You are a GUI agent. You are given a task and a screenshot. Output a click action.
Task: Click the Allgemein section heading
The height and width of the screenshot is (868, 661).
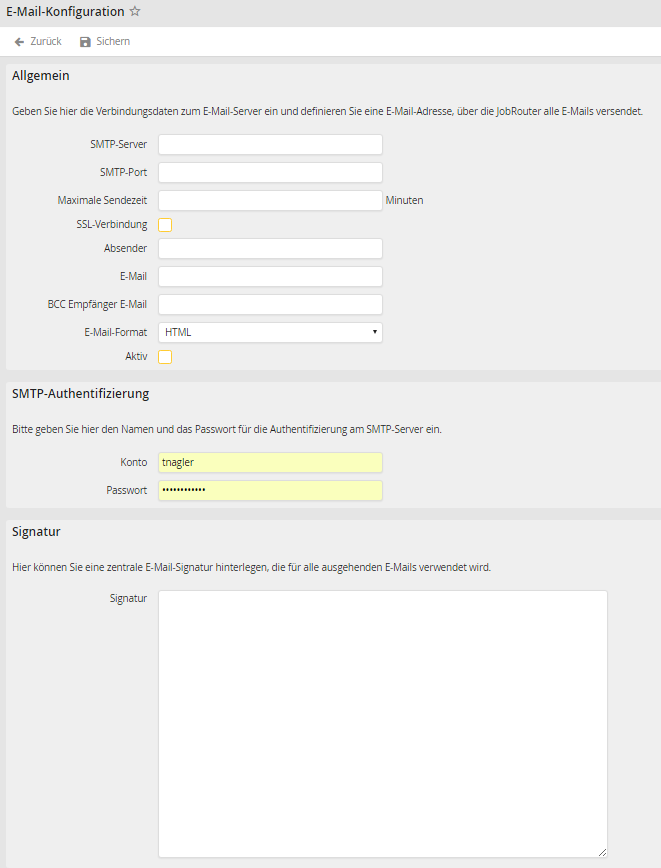(x=40, y=76)
